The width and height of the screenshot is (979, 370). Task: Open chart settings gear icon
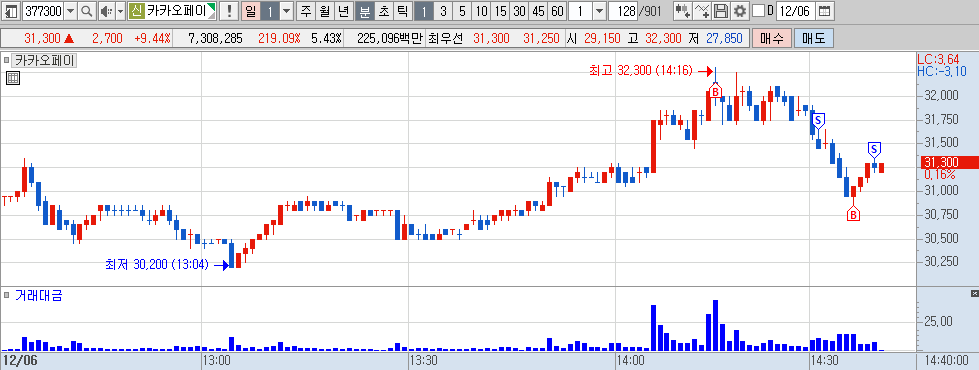(740, 11)
